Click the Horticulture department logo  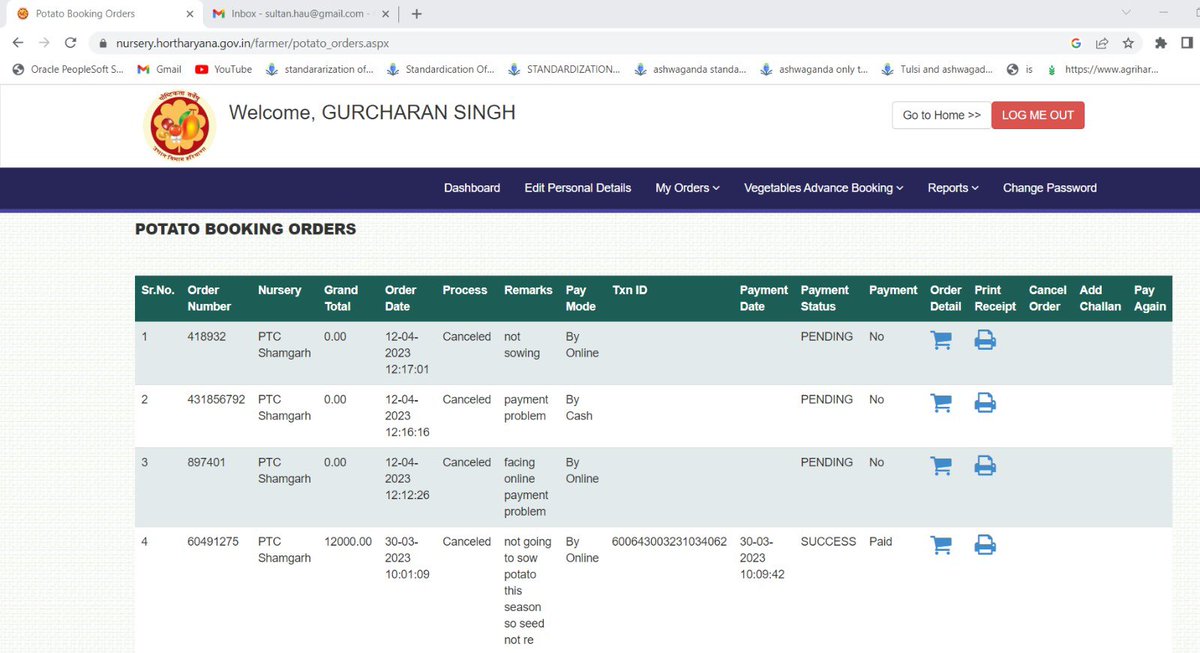(178, 124)
